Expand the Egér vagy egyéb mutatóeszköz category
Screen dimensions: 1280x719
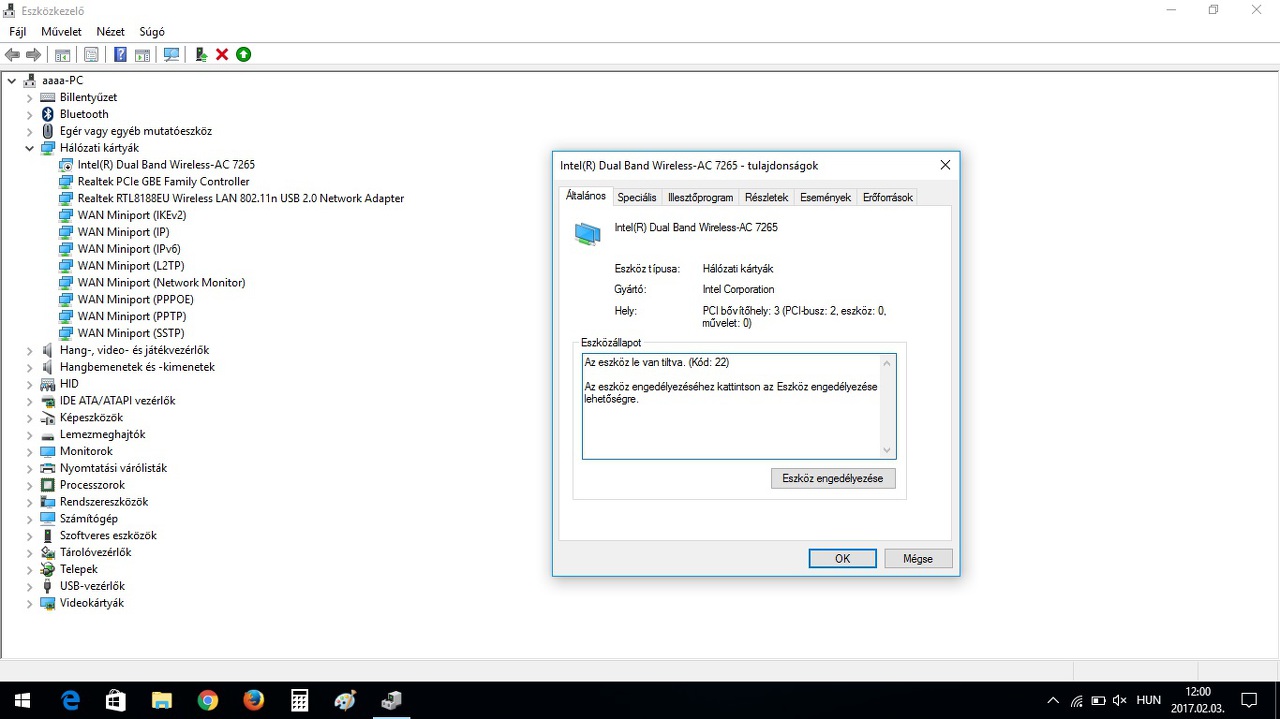[x=30, y=131]
